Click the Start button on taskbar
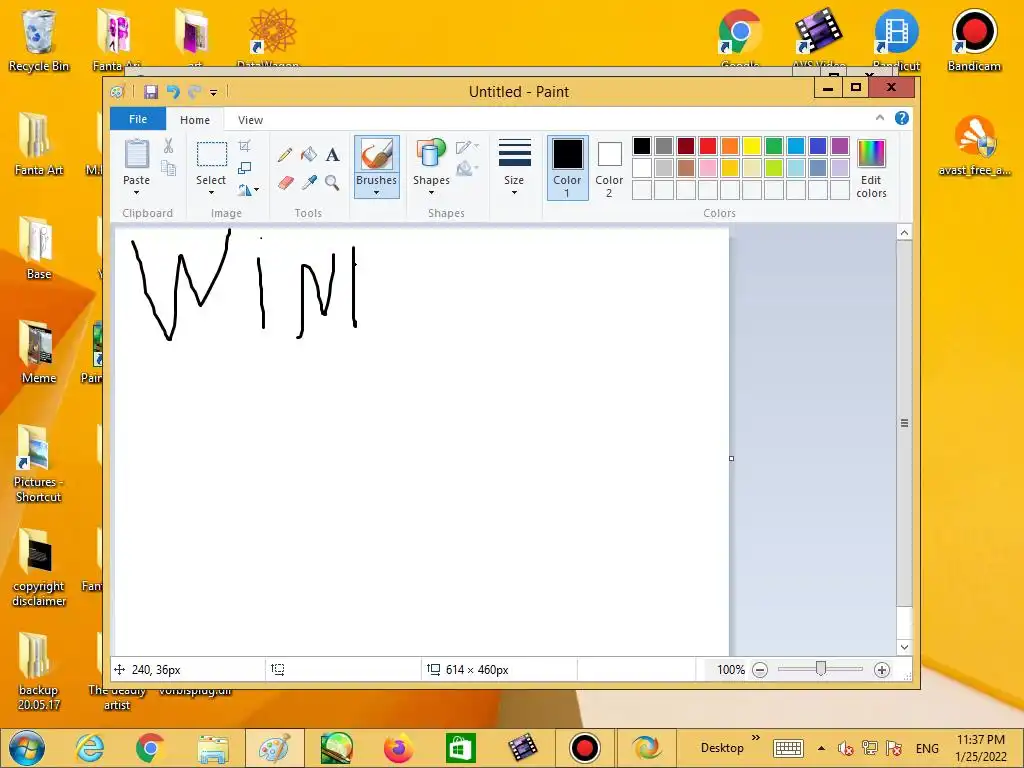The height and width of the screenshot is (768, 1024). pos(27,748)
